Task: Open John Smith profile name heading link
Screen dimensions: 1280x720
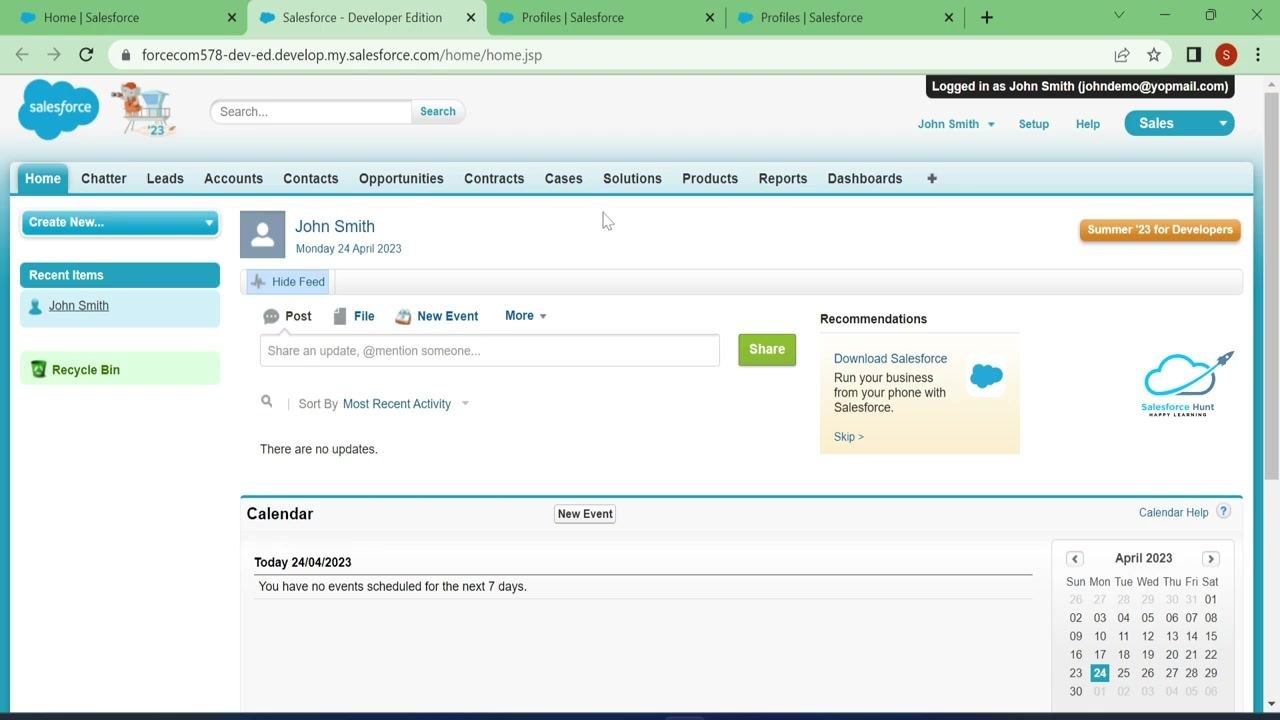Action: point(335,227)
